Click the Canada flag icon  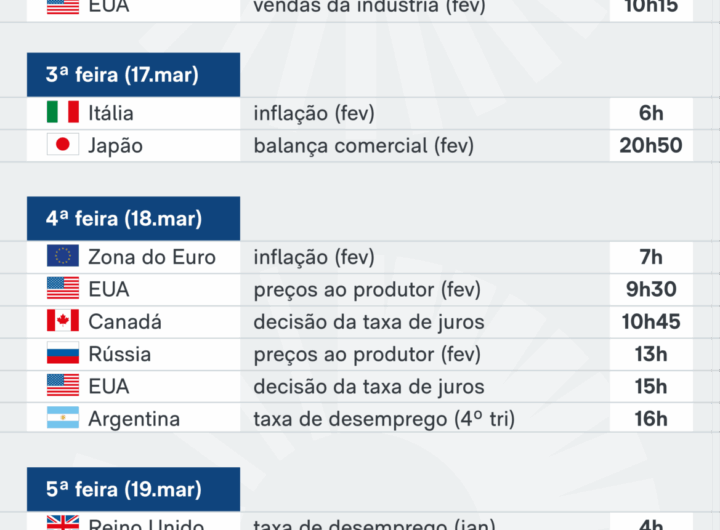(x=62, y=322)
